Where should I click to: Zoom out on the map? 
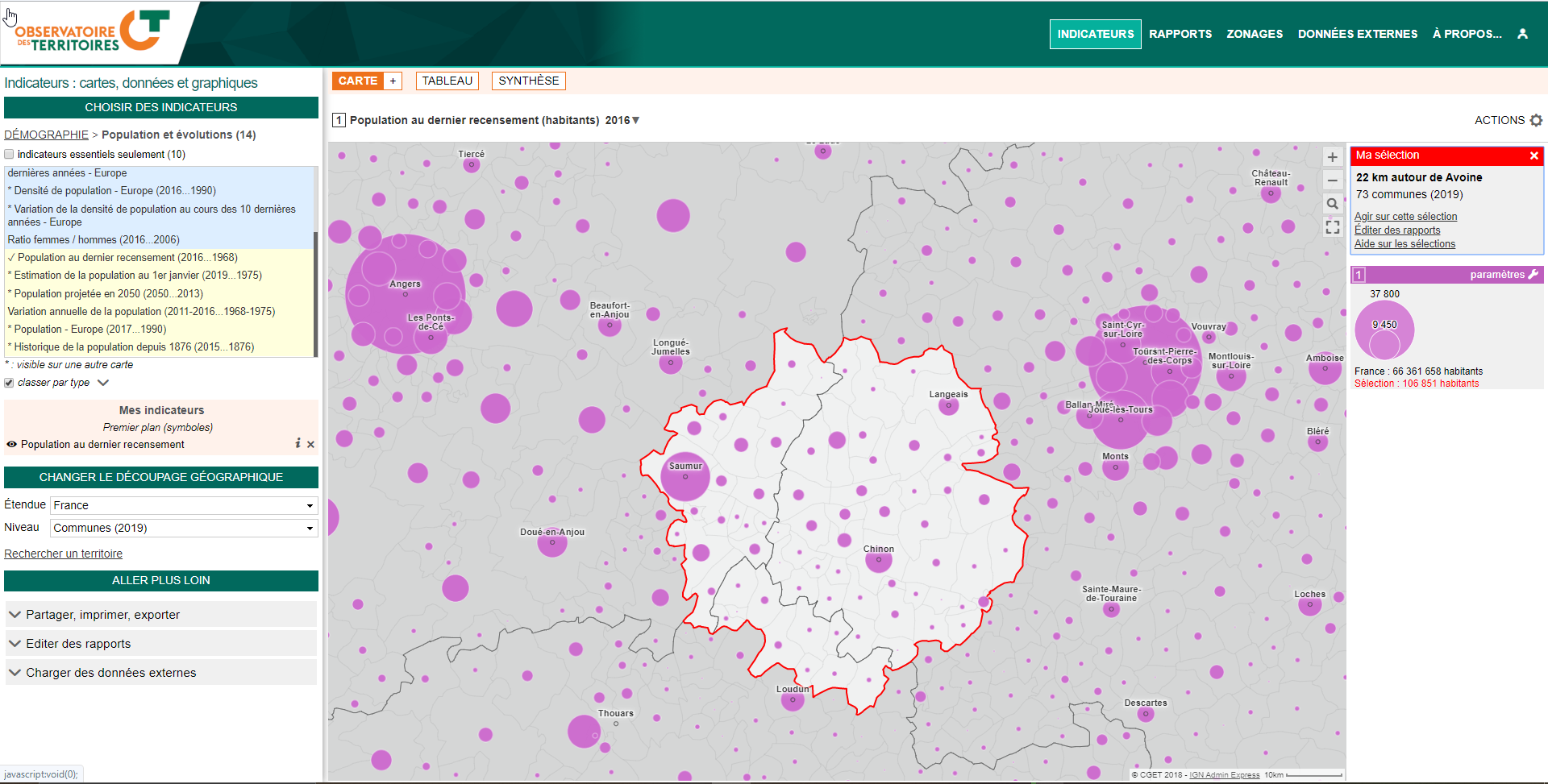point(1332,180)
